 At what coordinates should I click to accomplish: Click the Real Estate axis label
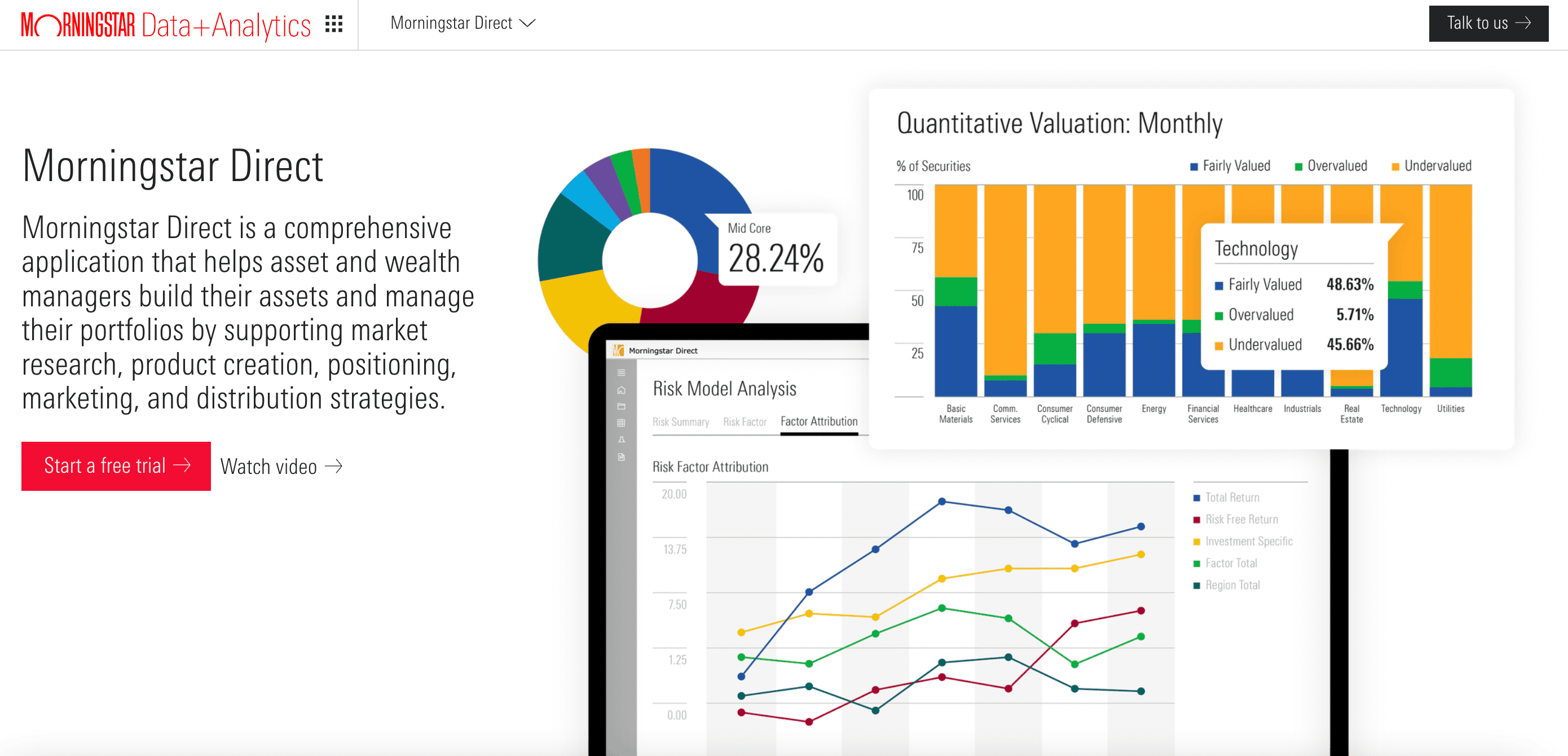pyautogui.click(x=1351, y=414)
